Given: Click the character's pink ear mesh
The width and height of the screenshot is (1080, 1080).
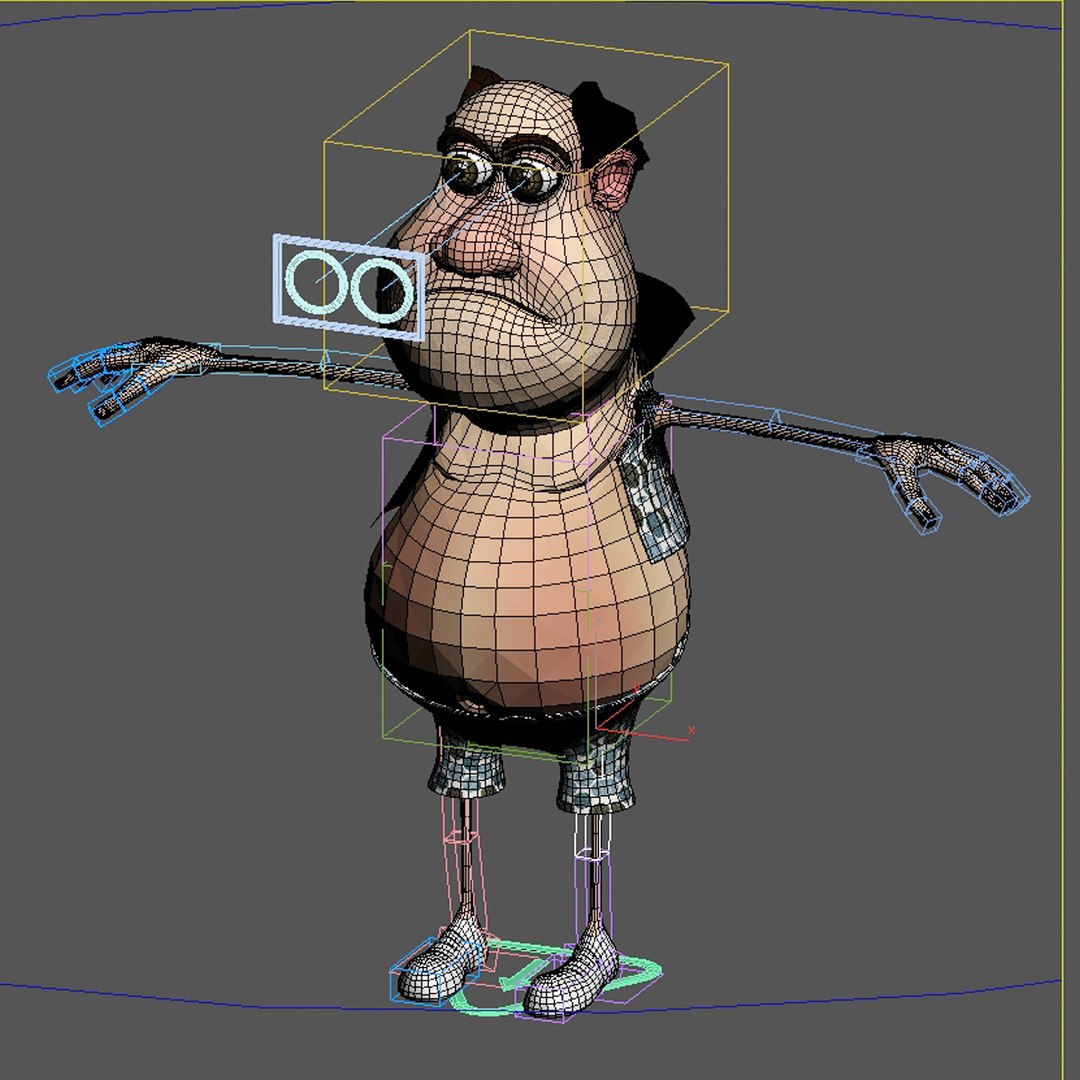Looking at the screenshot, I should 612,180.
